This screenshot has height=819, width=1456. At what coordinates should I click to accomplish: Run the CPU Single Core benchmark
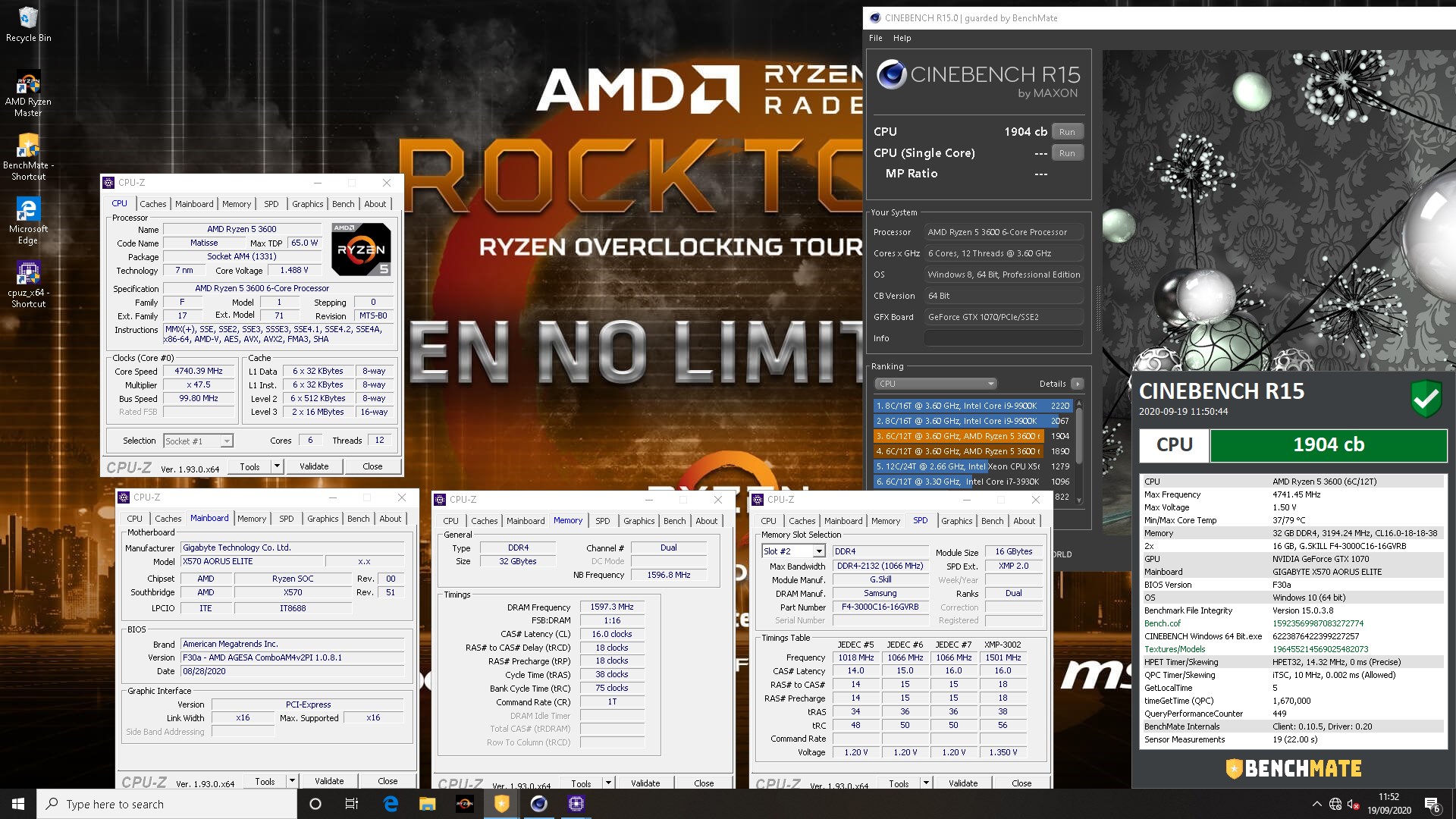pos(1067,153)
